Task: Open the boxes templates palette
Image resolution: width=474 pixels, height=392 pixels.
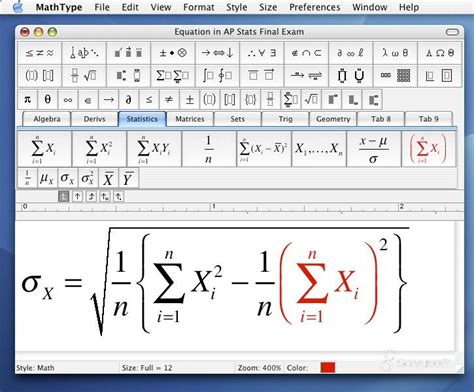Action: click(440, 76)
